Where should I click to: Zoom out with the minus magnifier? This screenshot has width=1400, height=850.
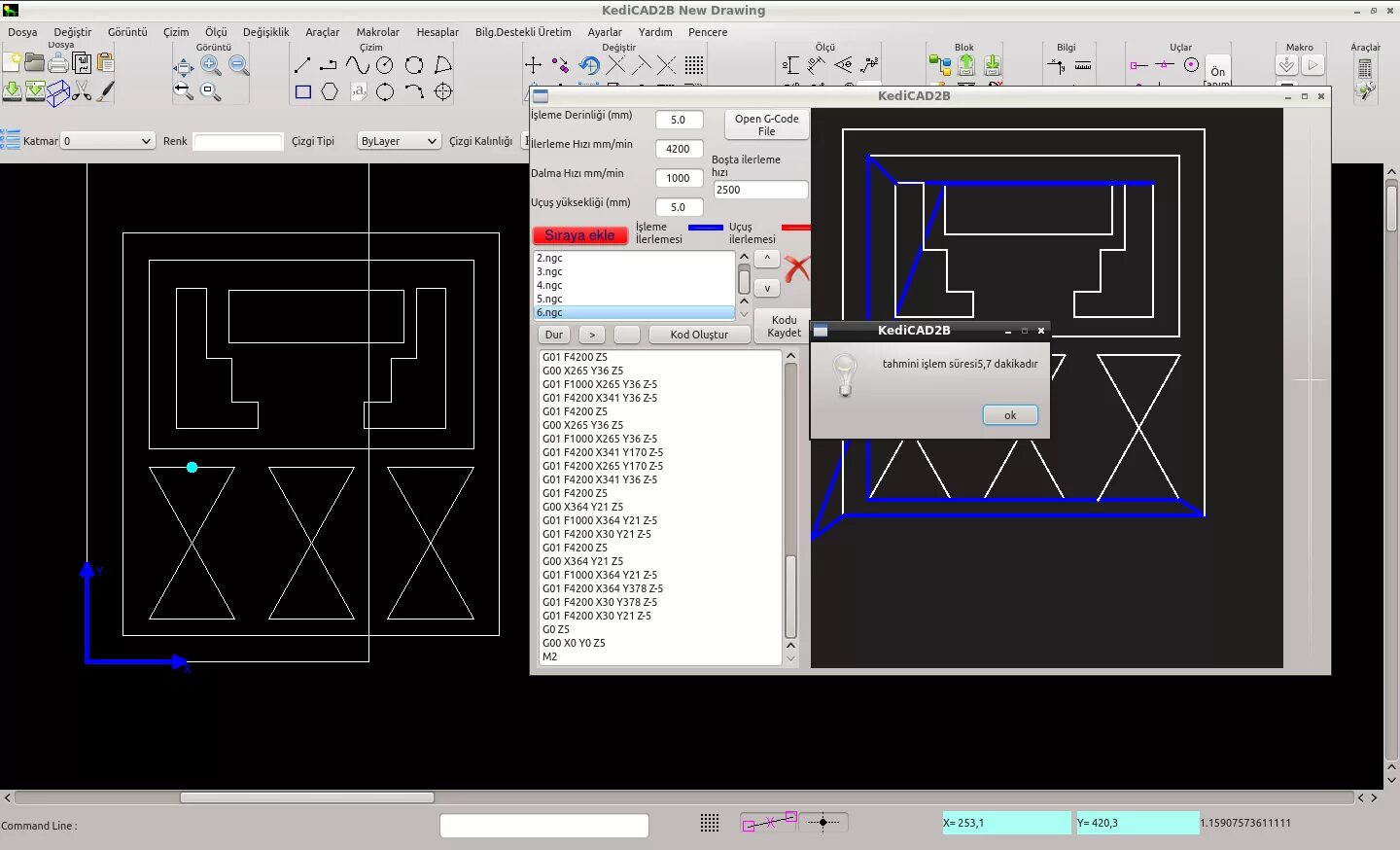(x=239, y=65)
